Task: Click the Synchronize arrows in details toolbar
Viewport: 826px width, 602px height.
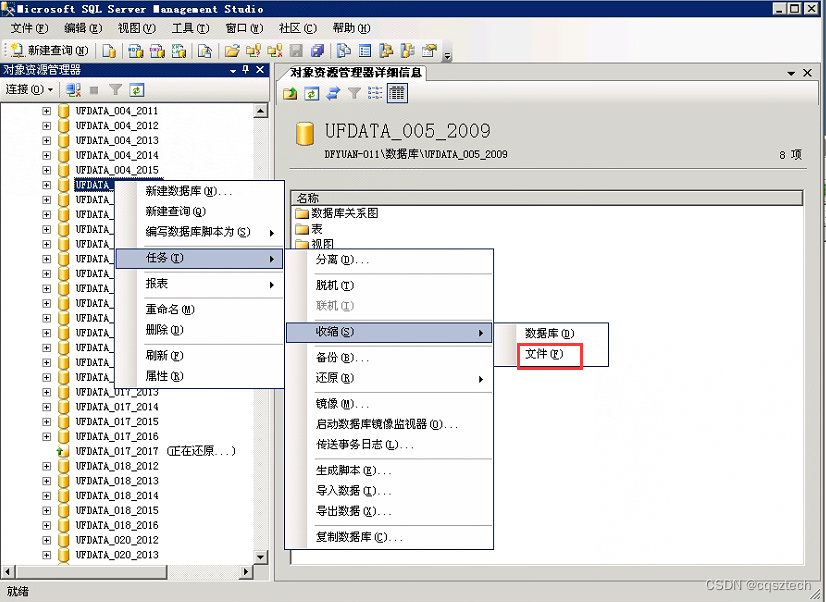Action: 333,94
